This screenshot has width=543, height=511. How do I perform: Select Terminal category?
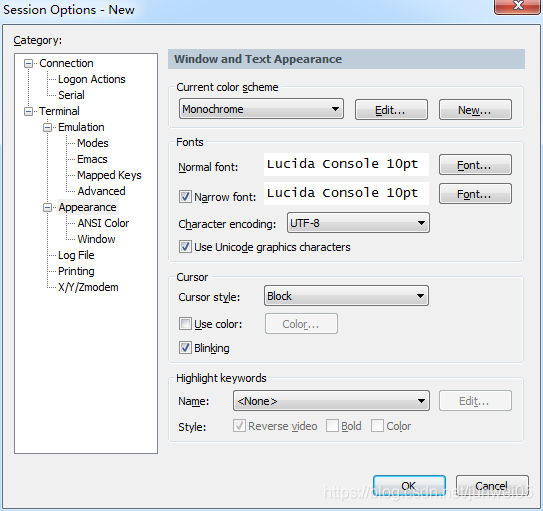tap(59, 111)
